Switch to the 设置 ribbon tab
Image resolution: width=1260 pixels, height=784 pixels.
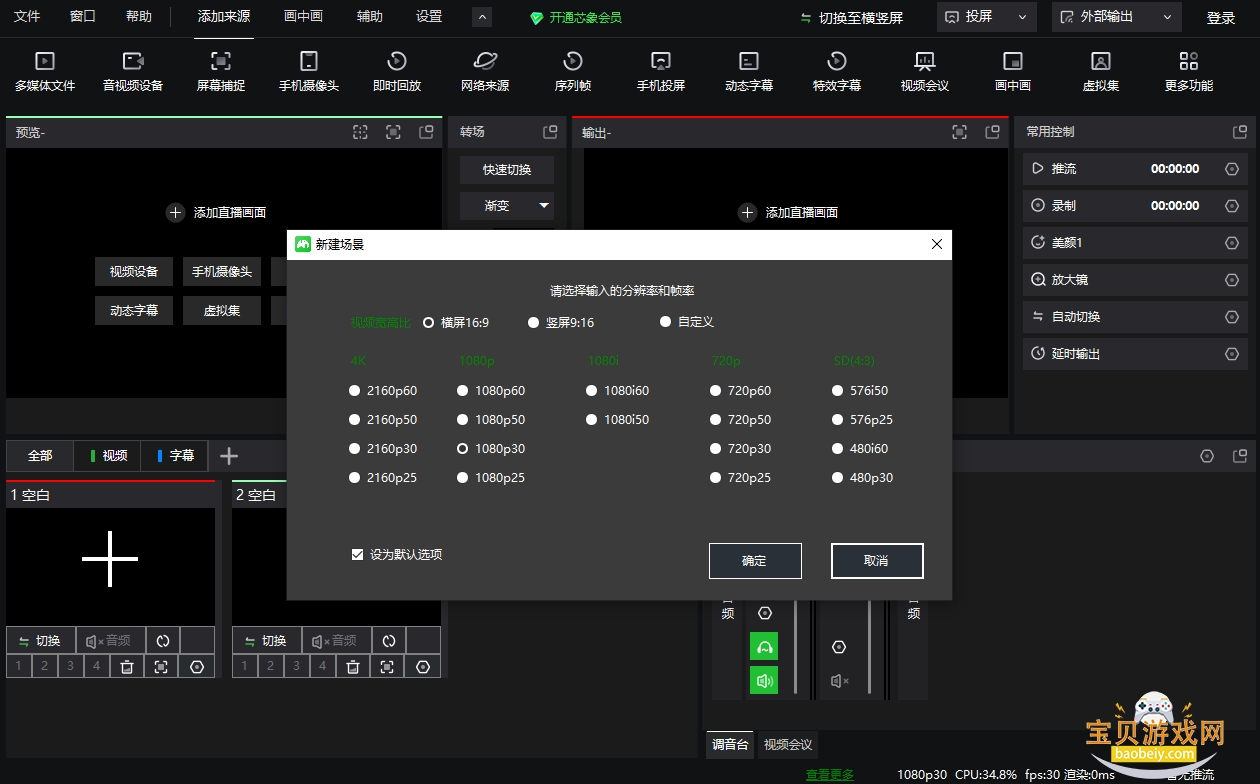(x=429, y=17)
